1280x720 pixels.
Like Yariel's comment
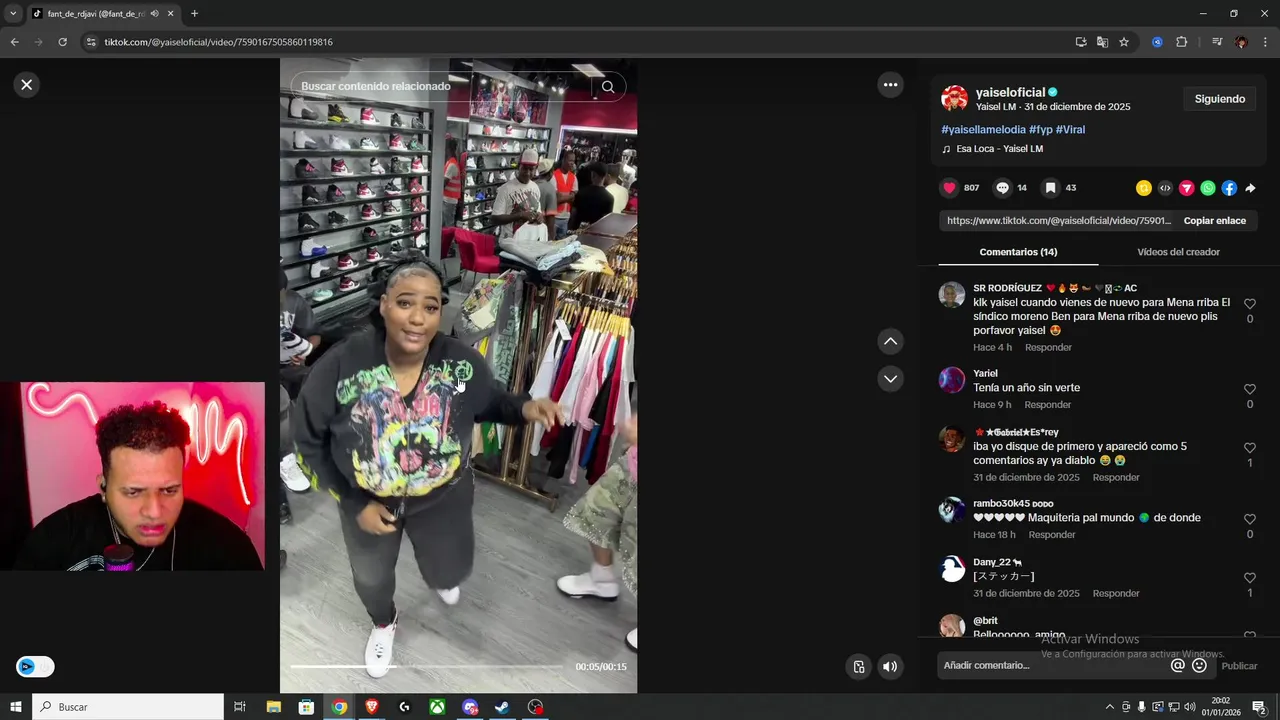tap(1249, 390)
